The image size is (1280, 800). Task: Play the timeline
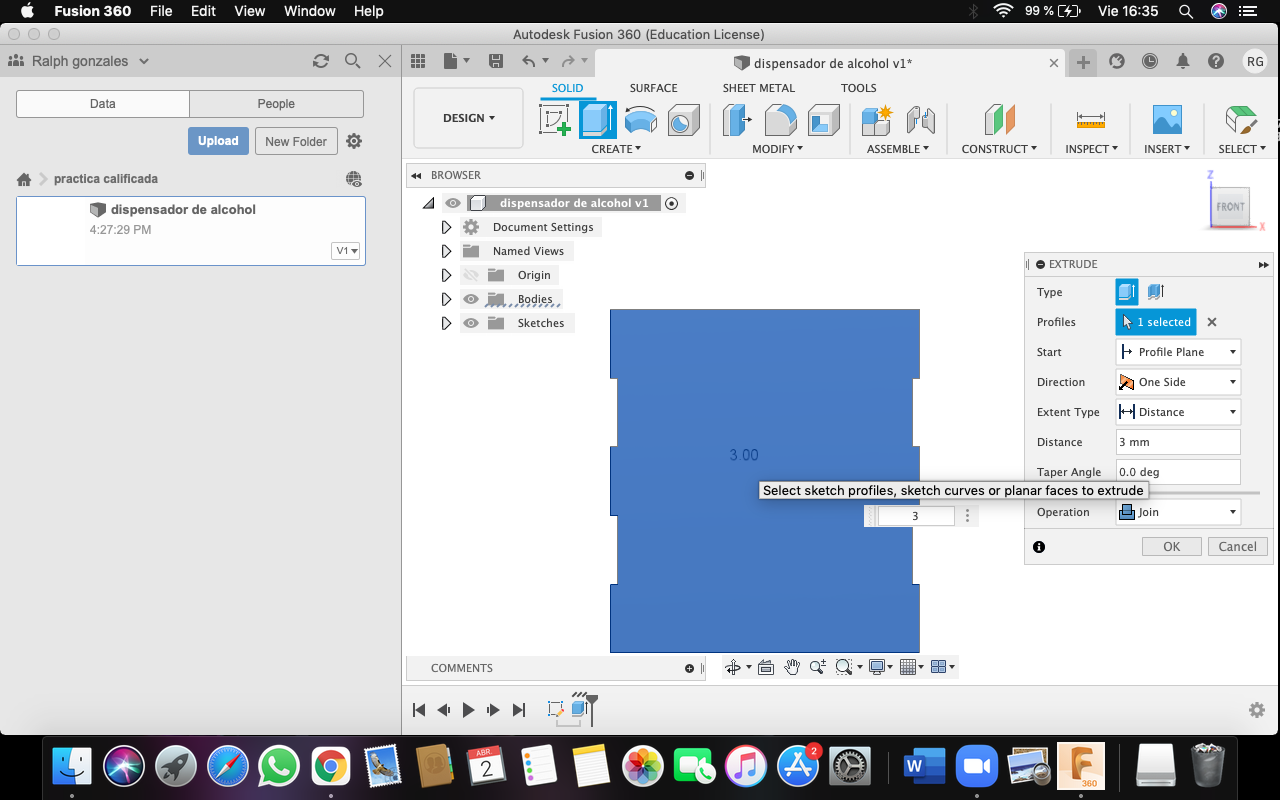tap(468, 710)
